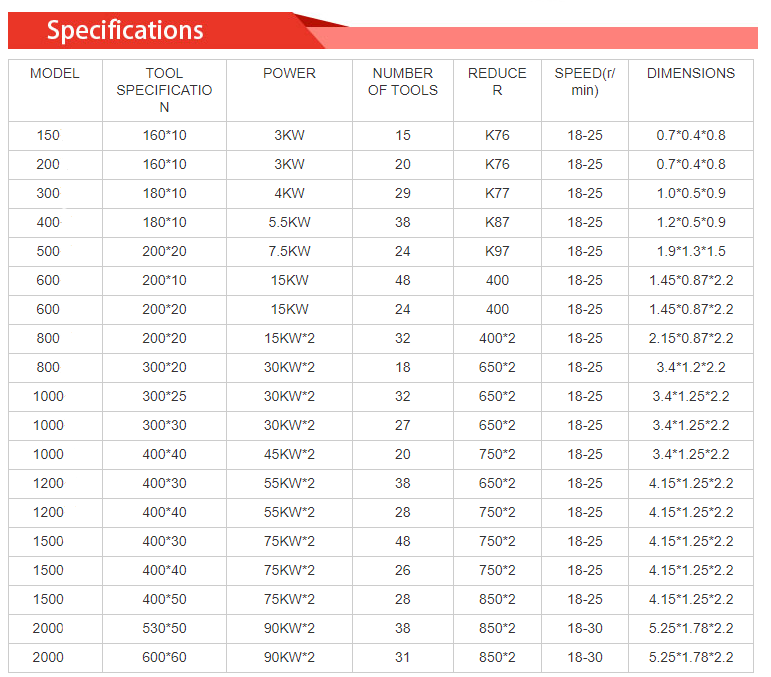Click the 18-30 speed in the 600*60 row
771x677 pixels.
pyautogui.click(x=585, y=657)
